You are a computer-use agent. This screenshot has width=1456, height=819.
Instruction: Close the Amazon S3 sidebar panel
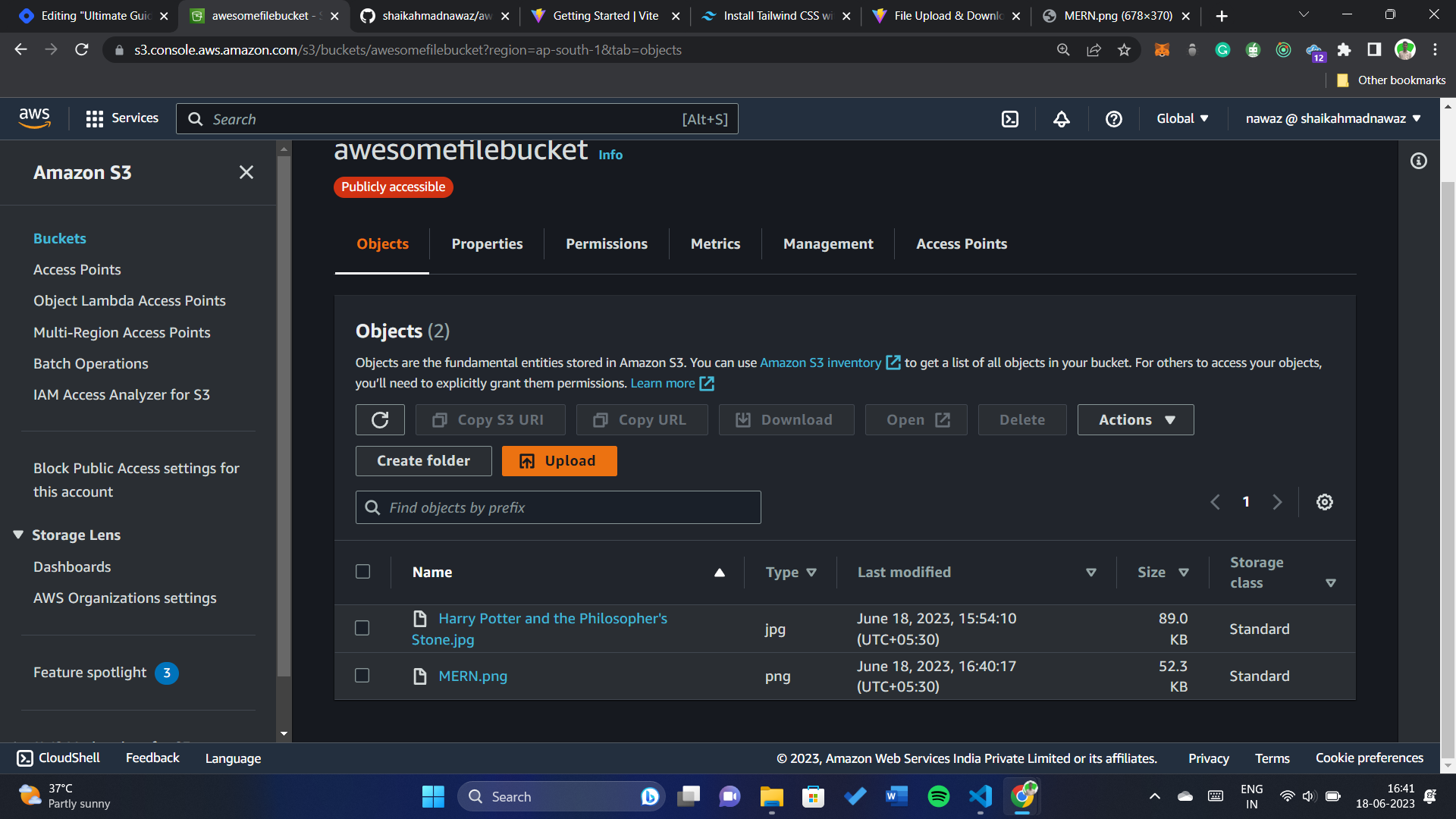pos(246,172)
